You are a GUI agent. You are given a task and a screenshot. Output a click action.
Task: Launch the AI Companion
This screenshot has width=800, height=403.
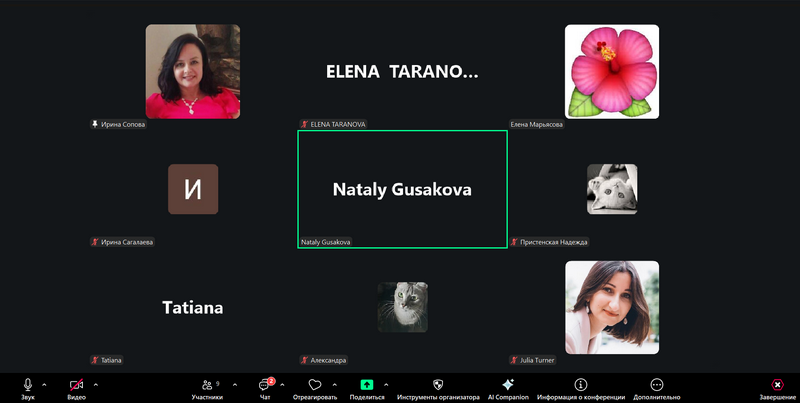tap(508, 385)
